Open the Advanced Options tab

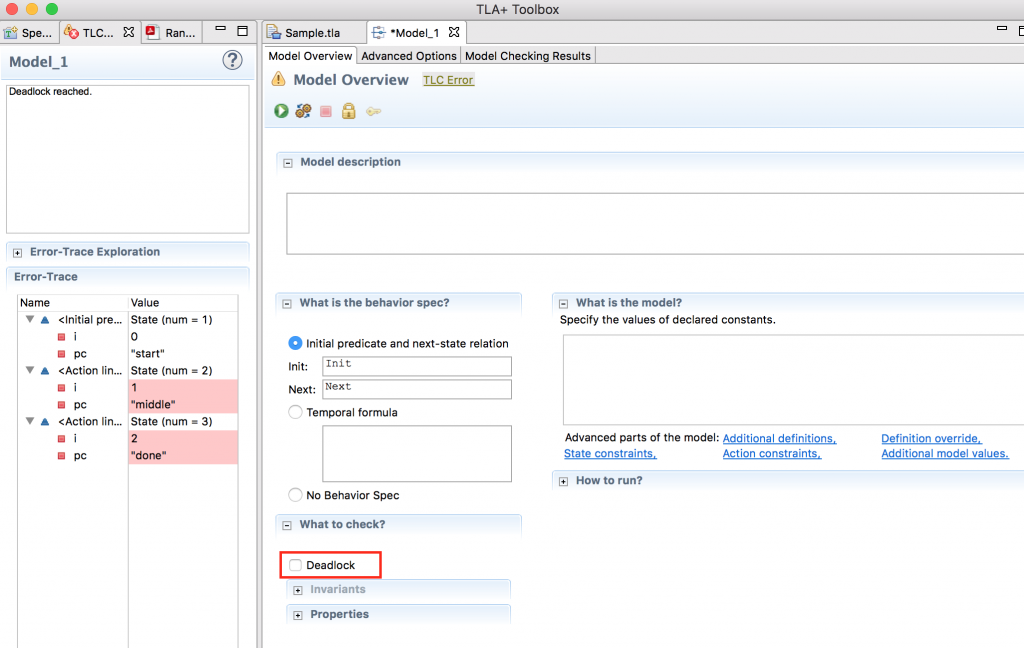(409, 56)
